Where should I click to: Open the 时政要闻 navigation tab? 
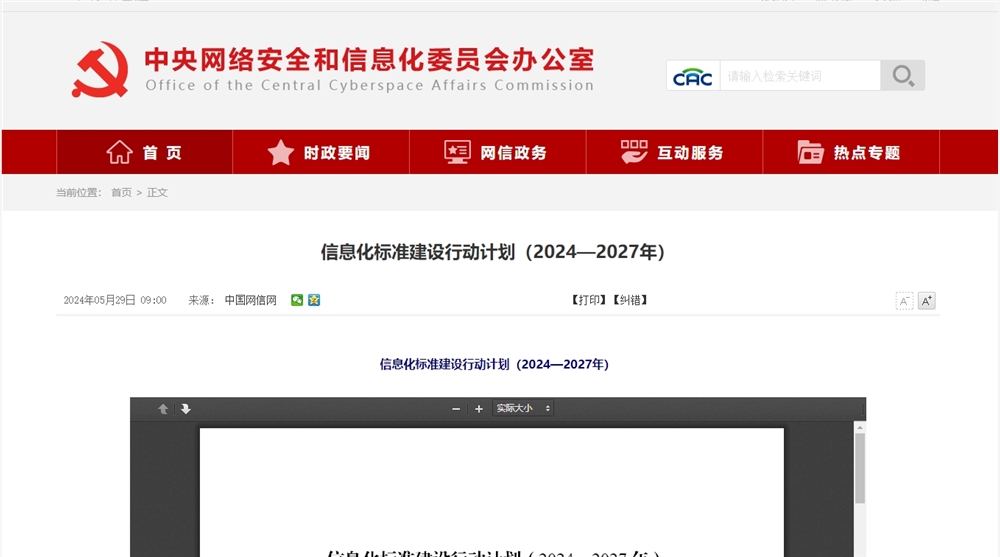pos(321,153)
